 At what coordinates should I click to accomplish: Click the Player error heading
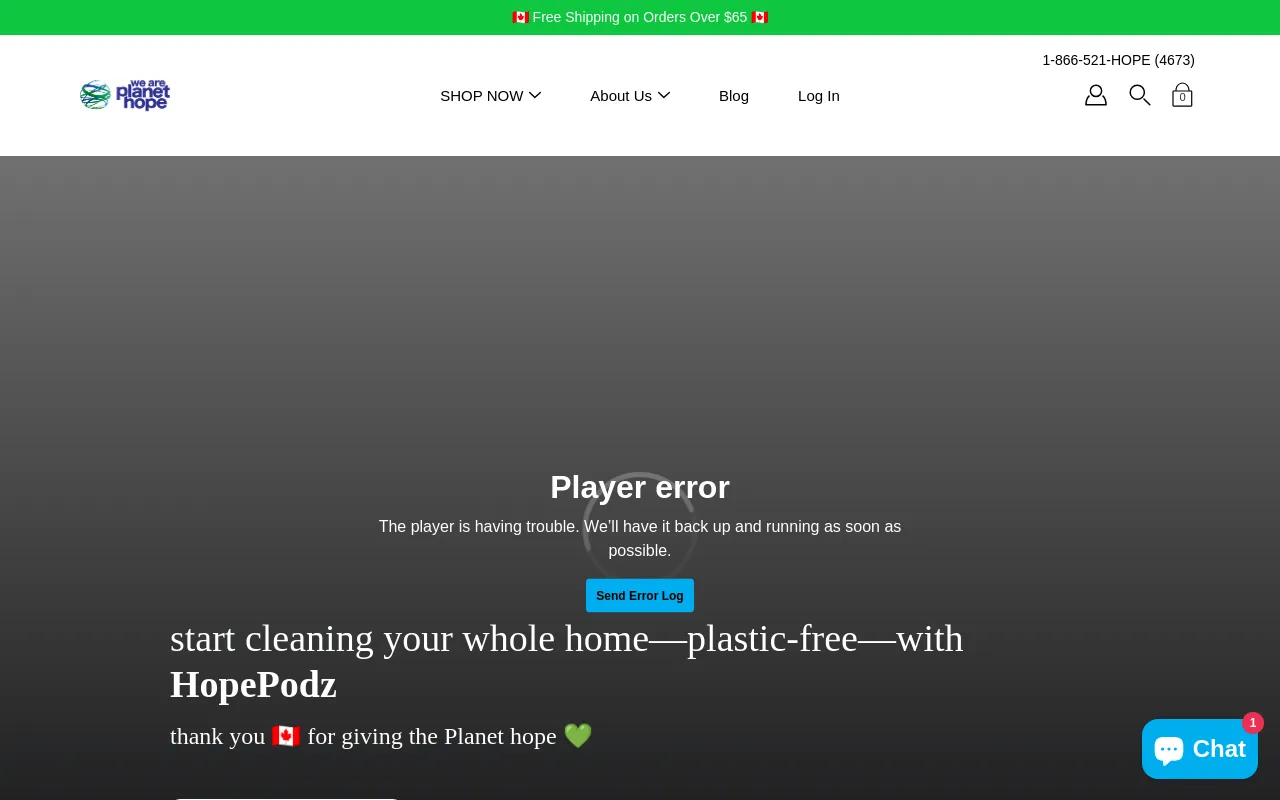tap(640, 487)
